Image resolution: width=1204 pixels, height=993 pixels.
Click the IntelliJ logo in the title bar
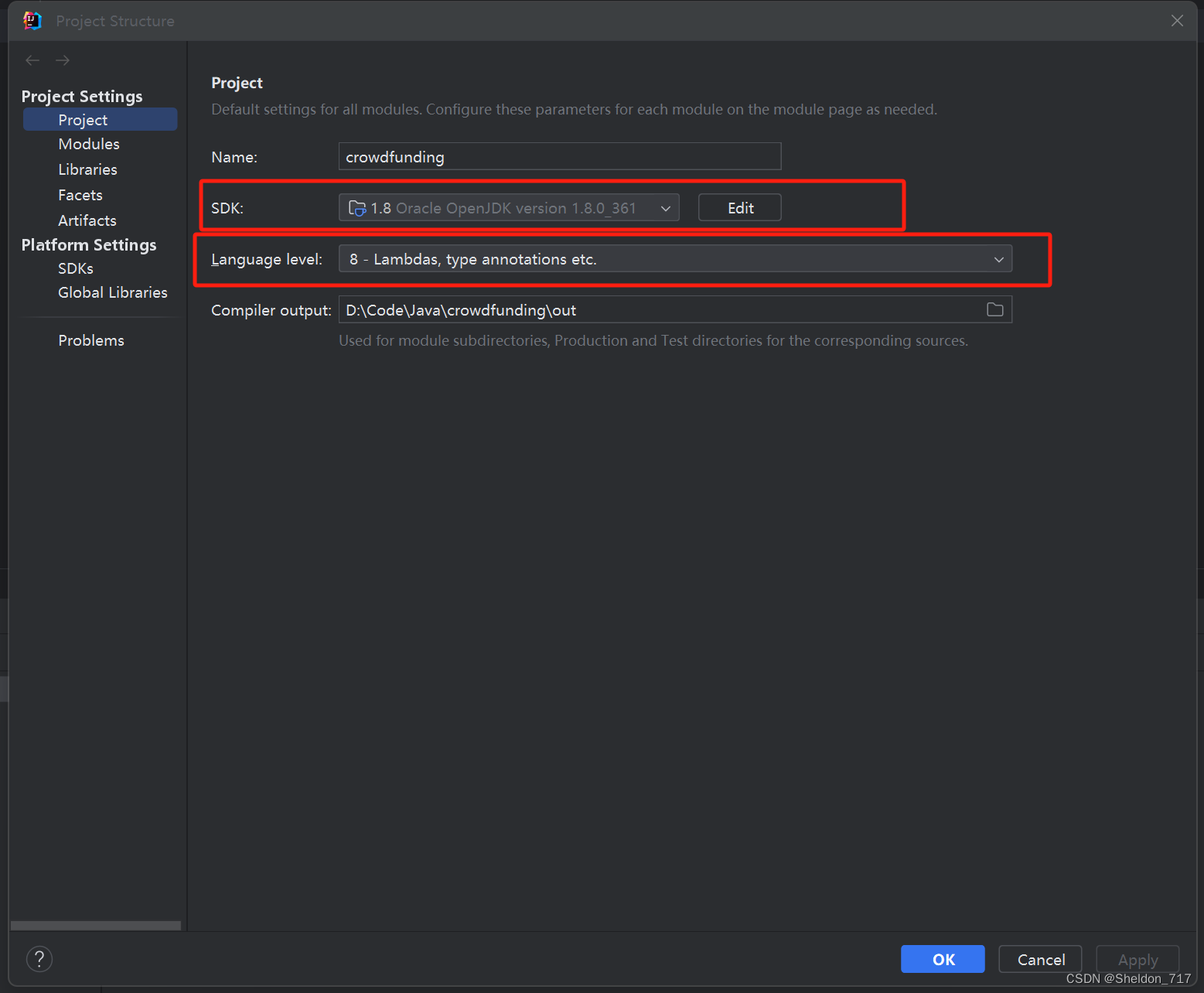(31, 20)
